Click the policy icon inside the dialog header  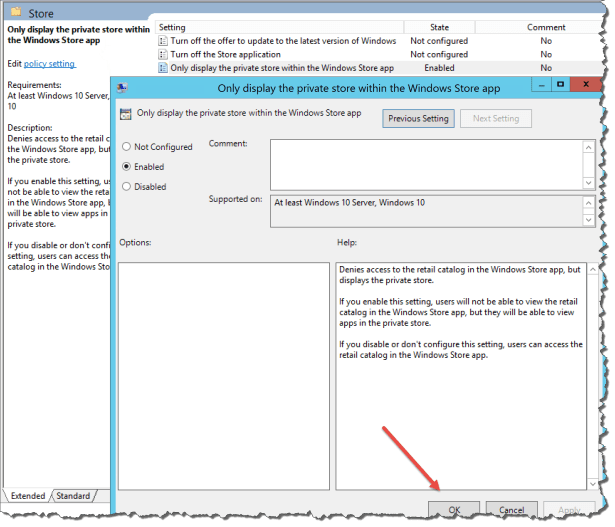[x=125, y=117]
